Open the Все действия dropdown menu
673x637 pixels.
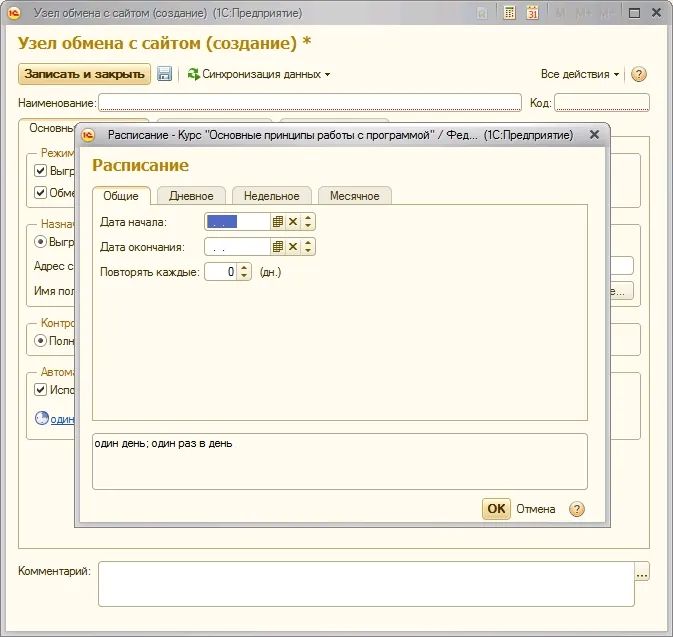coord(580,74)
